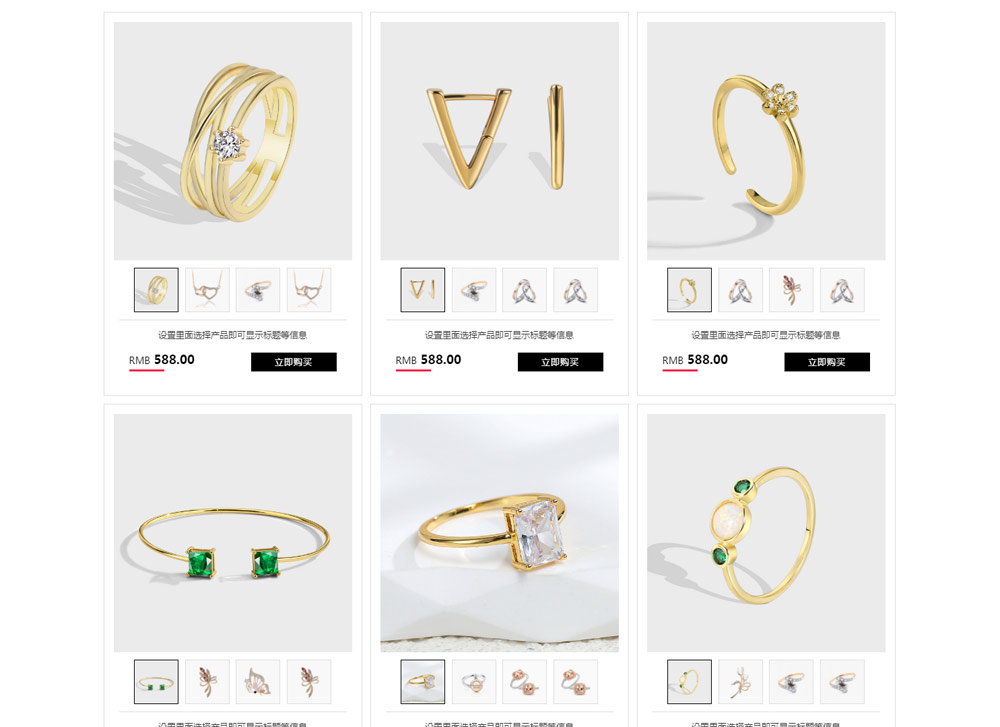Screen dimensions: 1000x727
Task: Select the small V earrings thumbnail
Action: tap(423, 290)
